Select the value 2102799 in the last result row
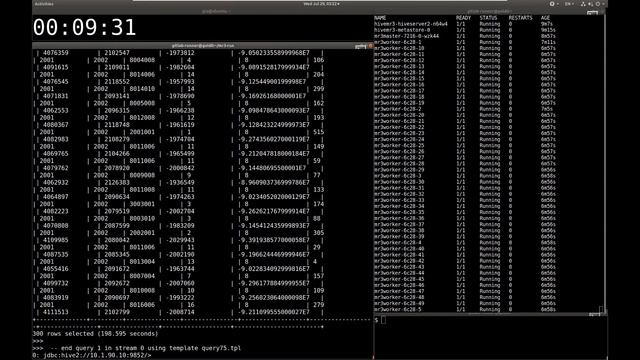The width and height of the screenshot is (640, 360). click(x=117, y=312)
